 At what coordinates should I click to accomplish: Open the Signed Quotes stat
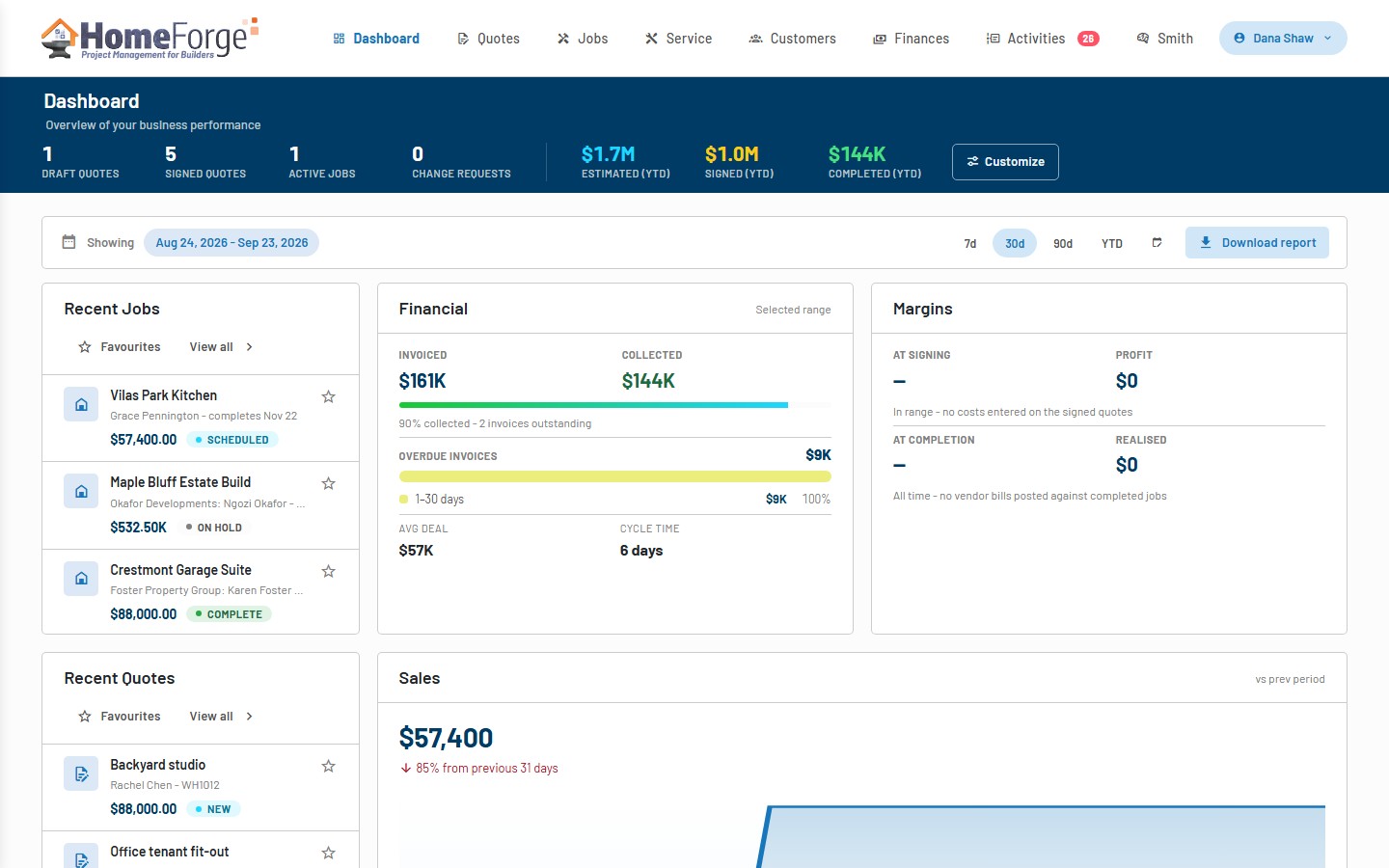coord(205,162)
